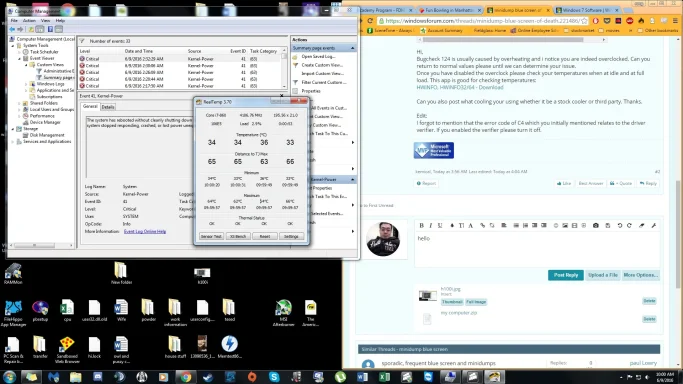Viewport: 683px width, 384px height.
Task: Collapse Summary page events actions section
Action: coord(352,48)
